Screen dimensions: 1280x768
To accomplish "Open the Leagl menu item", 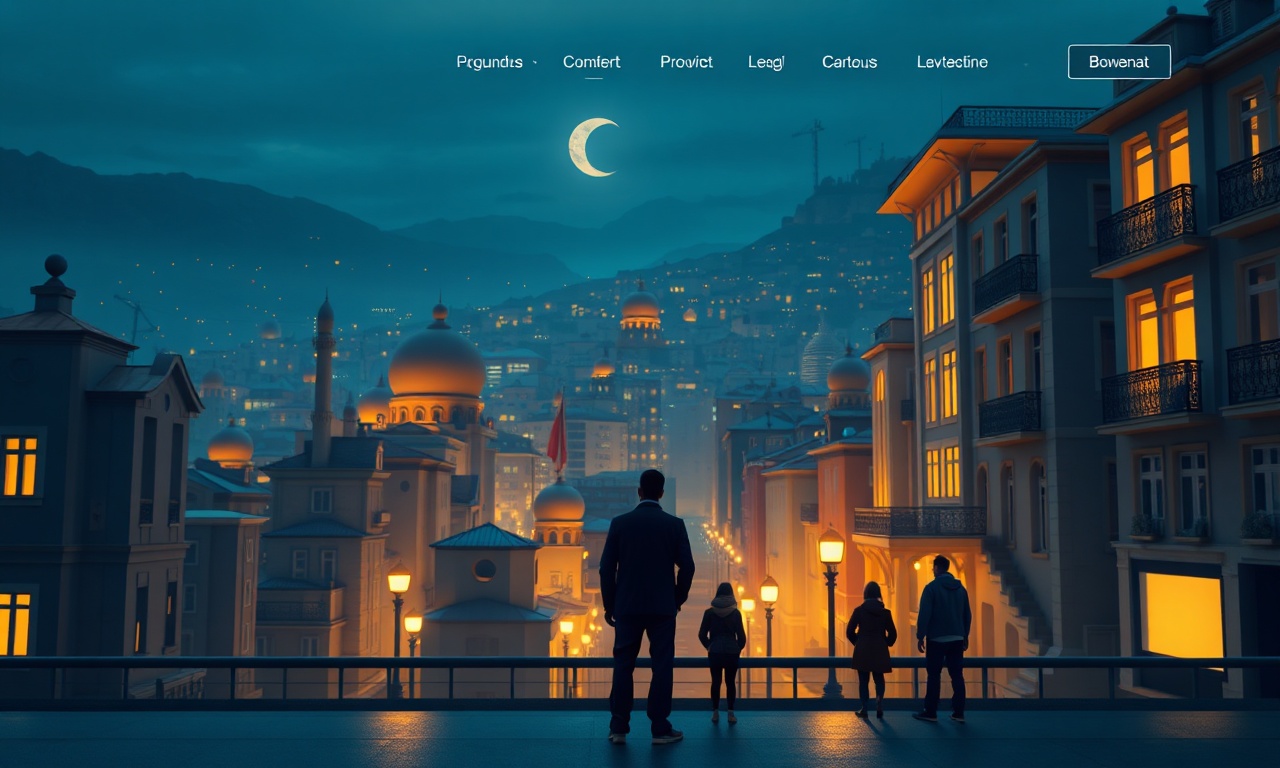I will coord(766,62).
